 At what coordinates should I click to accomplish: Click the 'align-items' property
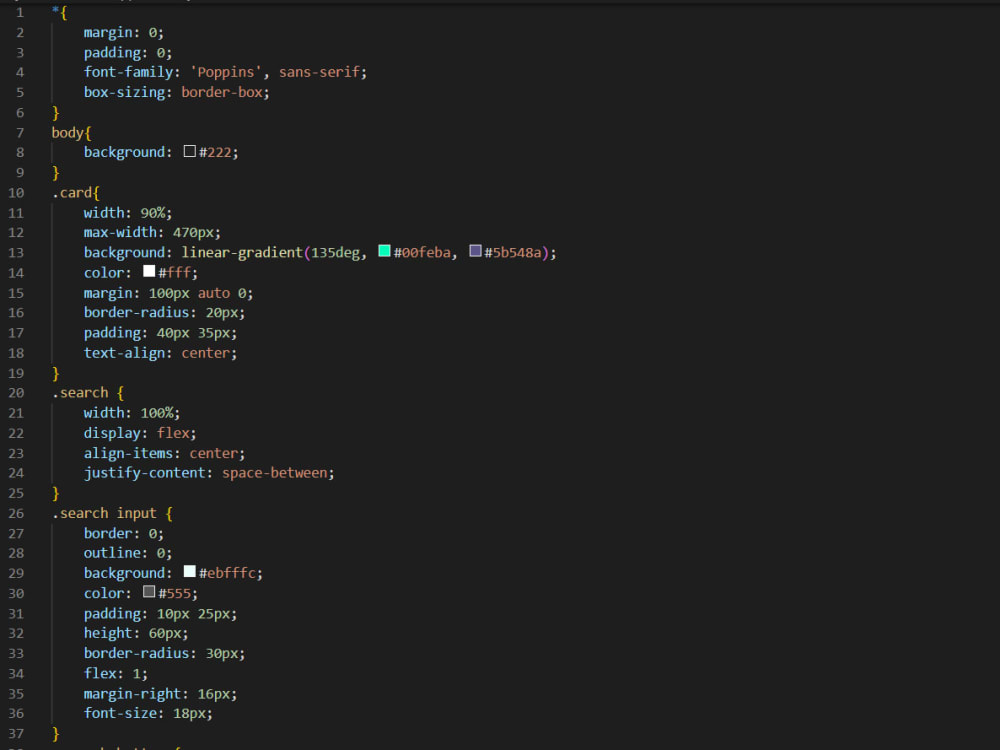(128, 453)
